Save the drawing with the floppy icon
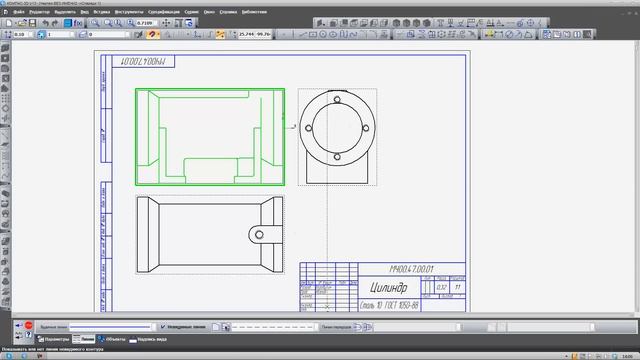Screen dimensions: 640x360 click(x=32, y=23)
